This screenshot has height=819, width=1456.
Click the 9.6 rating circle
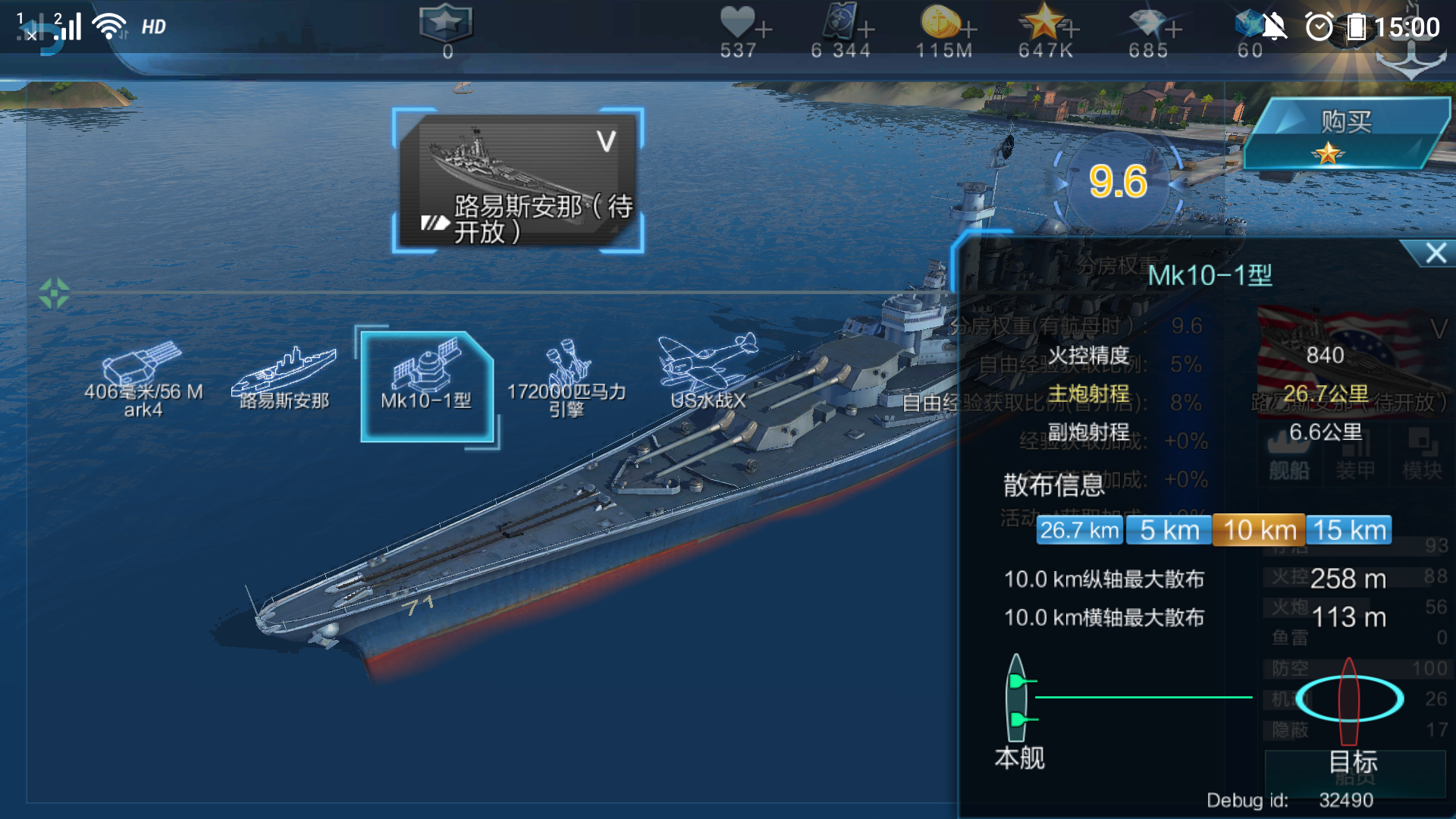(1118, 182)
